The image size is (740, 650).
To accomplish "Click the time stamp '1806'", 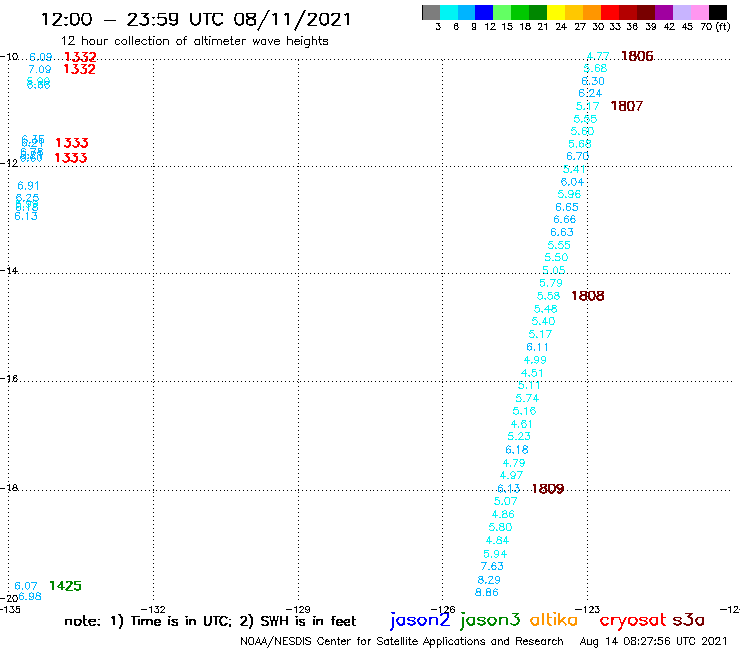I will pyautogui.click(x=637, y=56).
